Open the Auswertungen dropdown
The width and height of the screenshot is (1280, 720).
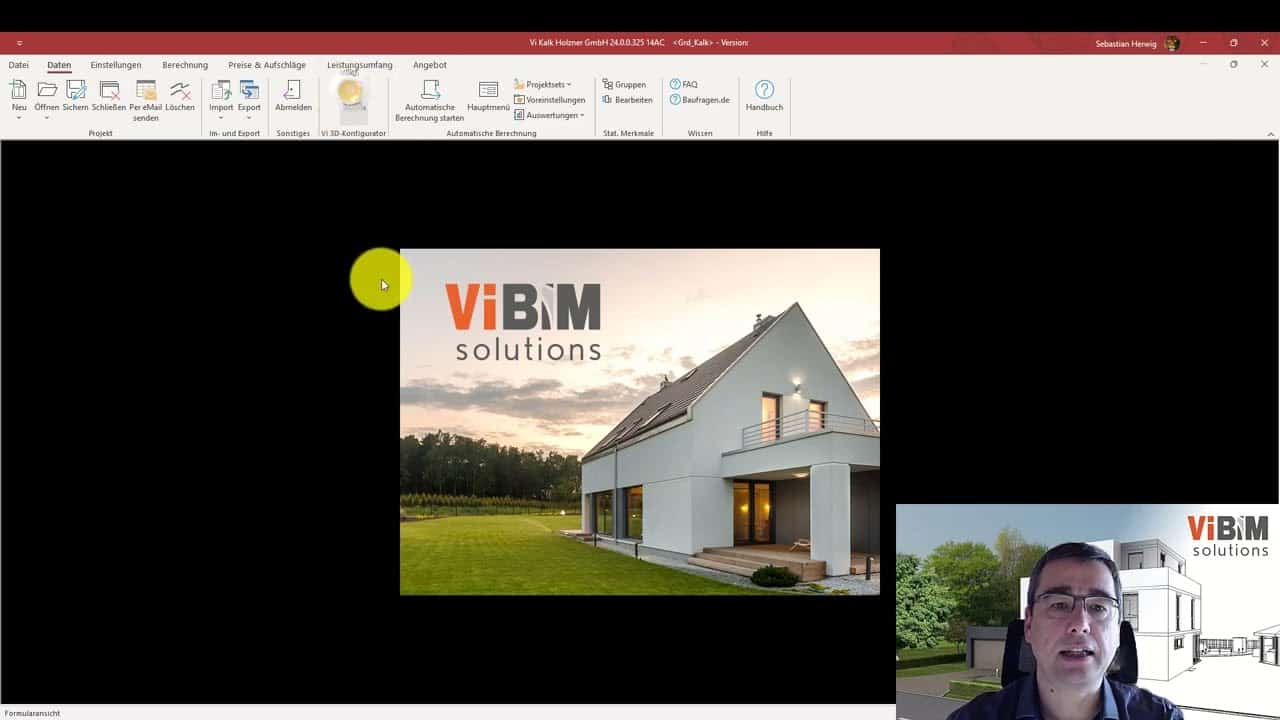(x=549, y=115)
